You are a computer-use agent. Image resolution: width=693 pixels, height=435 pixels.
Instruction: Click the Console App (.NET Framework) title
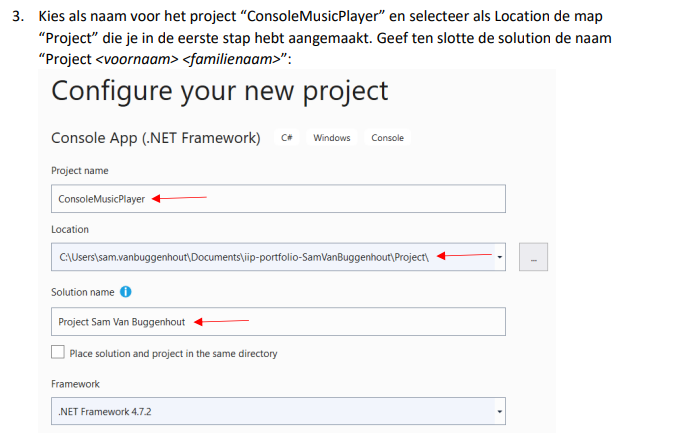tap(156, 138)
